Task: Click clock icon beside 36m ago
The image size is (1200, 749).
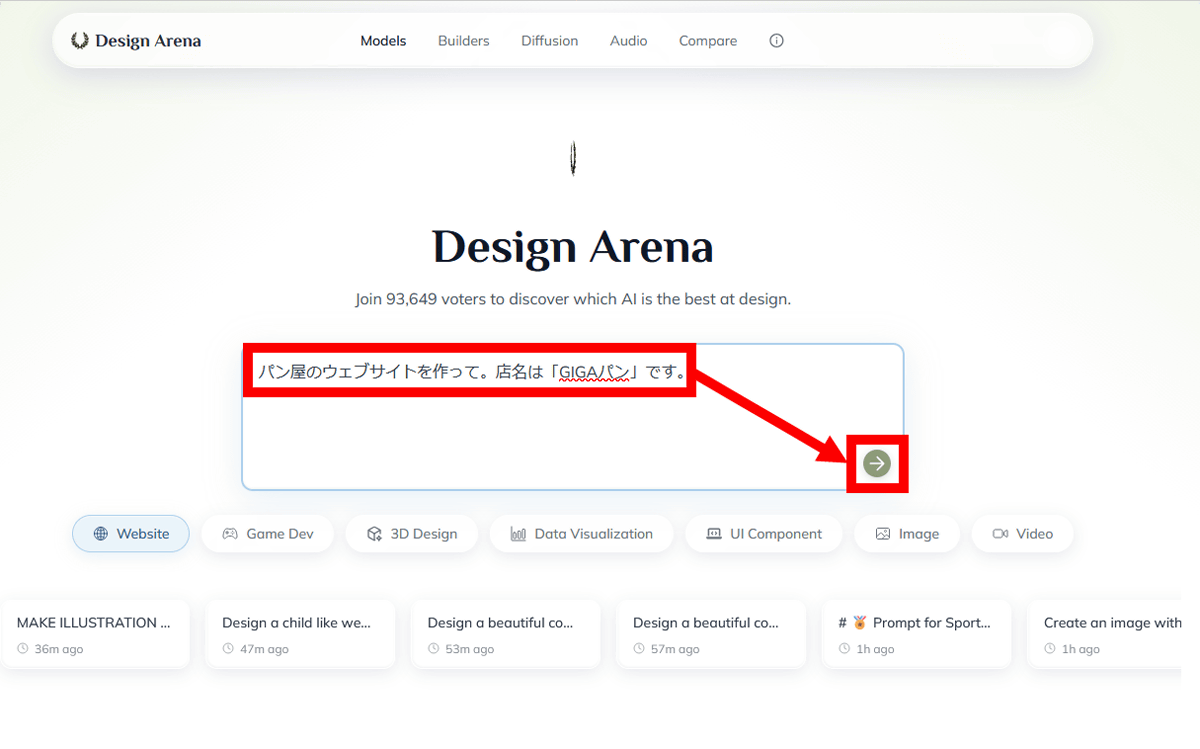Action: point(23,649)
